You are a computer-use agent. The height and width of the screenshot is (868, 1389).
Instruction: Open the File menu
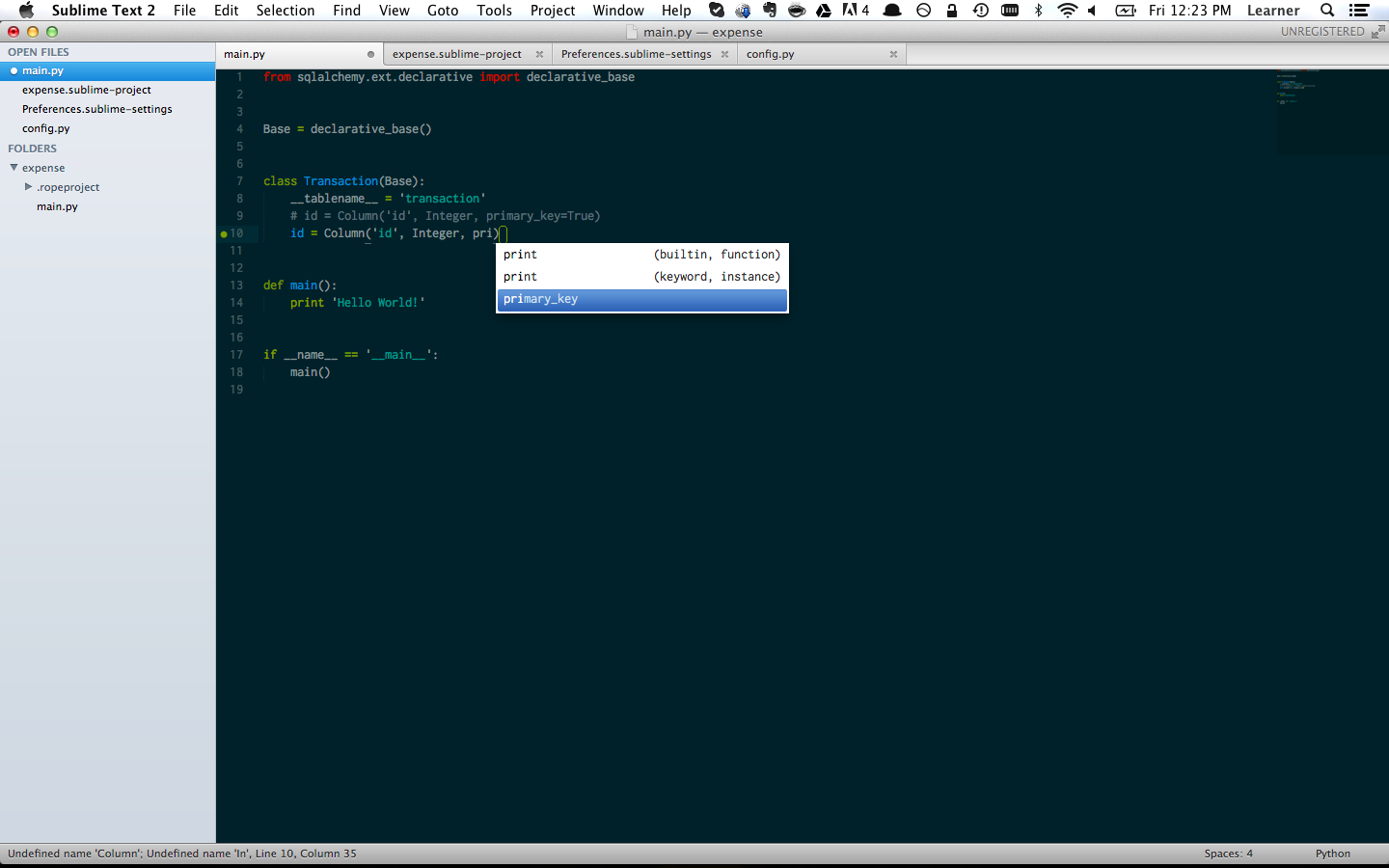click(x=185, y=11)
